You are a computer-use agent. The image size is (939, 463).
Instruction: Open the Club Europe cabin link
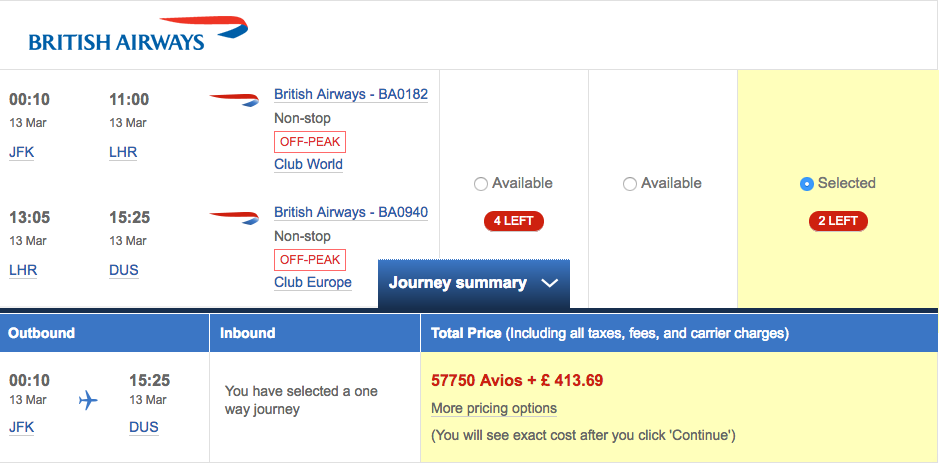click(313, 282)
